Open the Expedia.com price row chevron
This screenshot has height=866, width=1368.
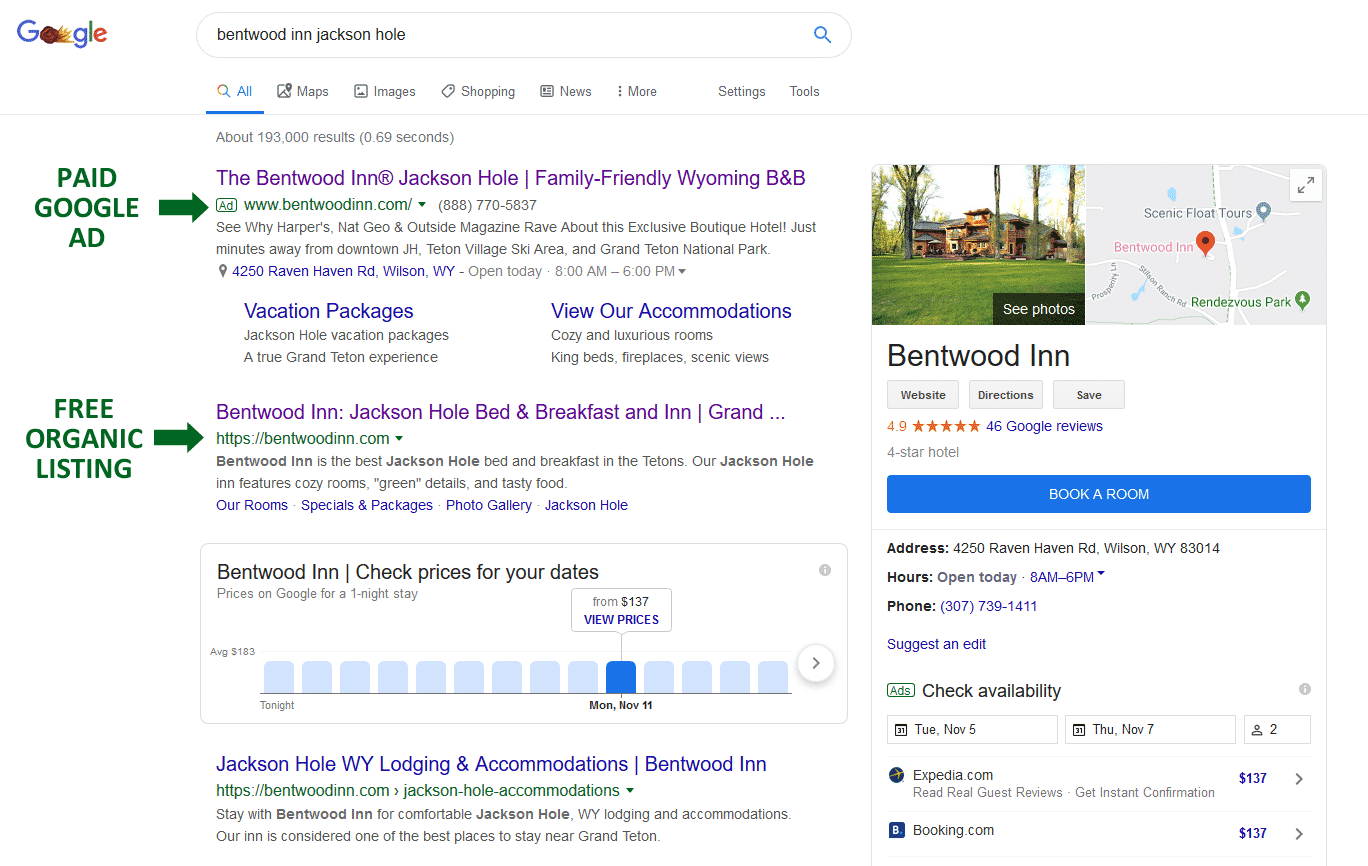(1299, 779)
